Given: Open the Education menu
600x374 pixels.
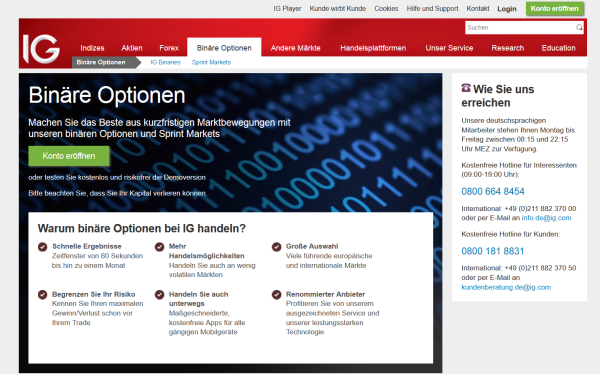Looking at the screenshot, I should point(558,48).
